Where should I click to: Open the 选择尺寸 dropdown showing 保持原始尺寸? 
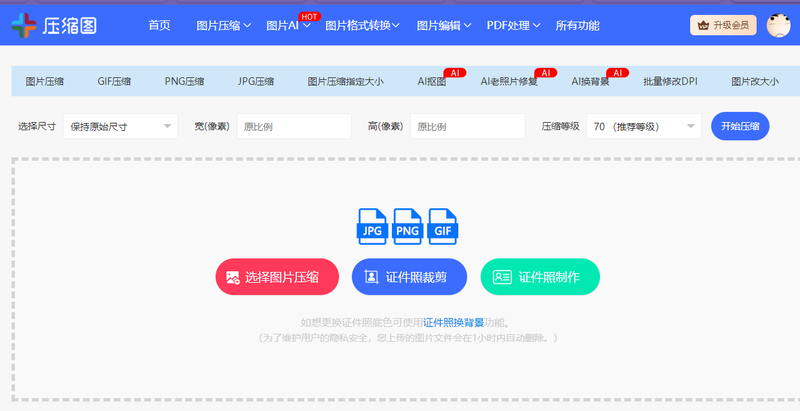tap(119, 126)
